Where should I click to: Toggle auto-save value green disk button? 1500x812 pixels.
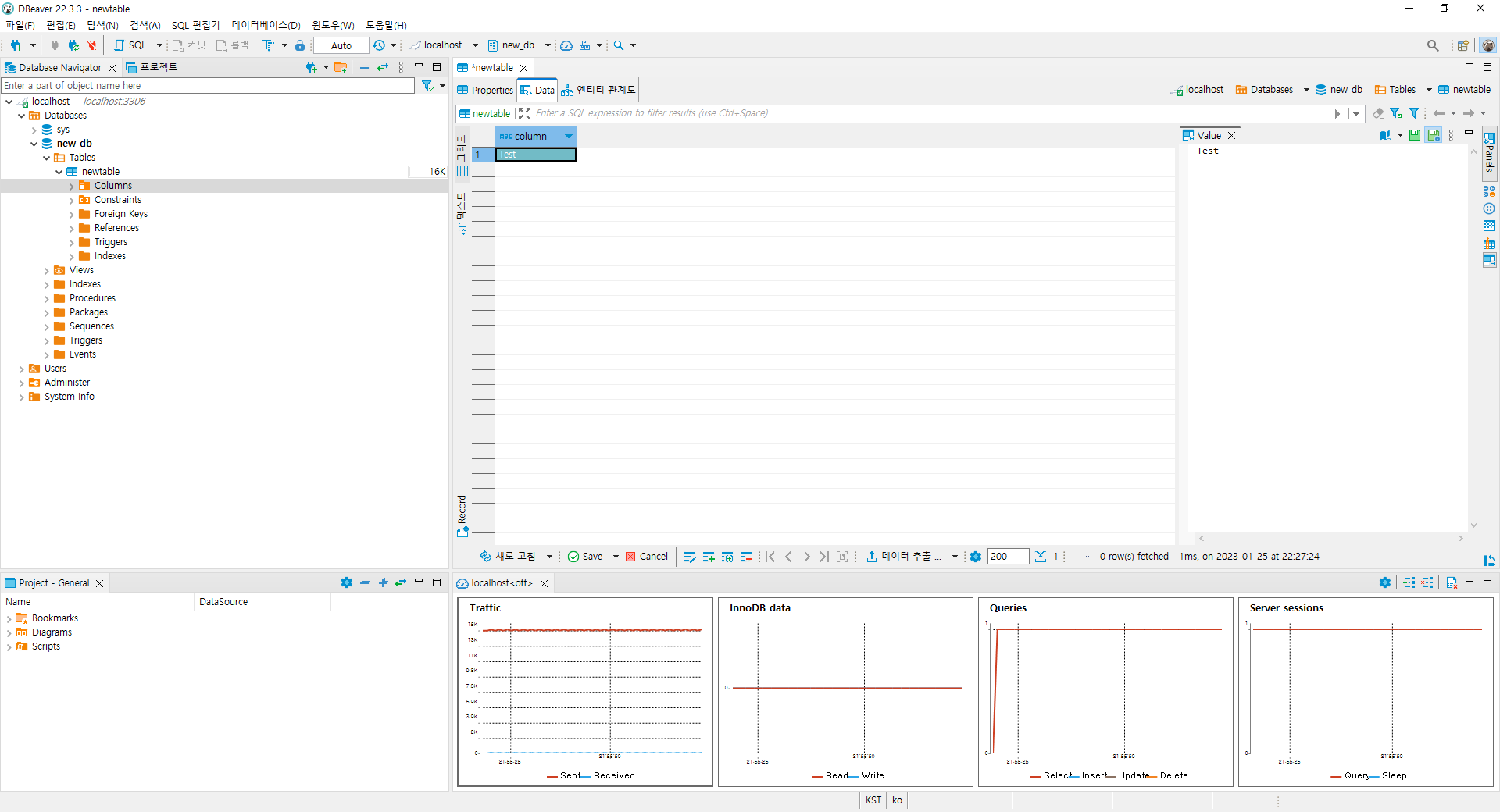click(1434, 135)
